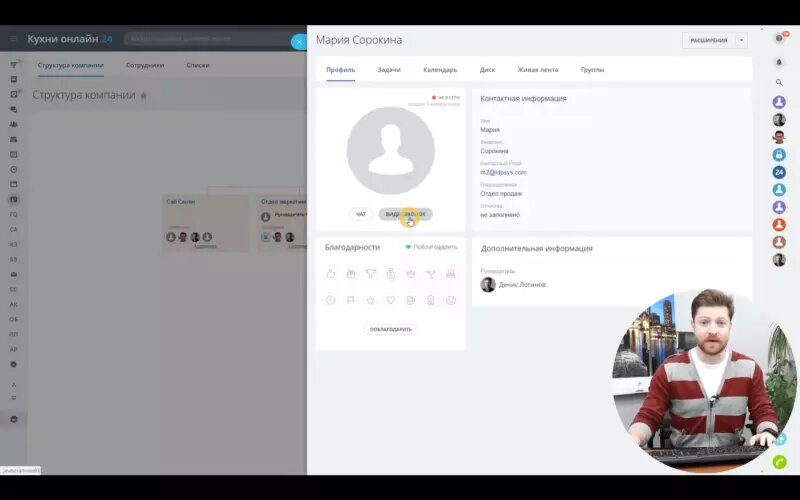Click the green phone call button
The width and height of the screenshot is (800, 500).
coord(780,462)
